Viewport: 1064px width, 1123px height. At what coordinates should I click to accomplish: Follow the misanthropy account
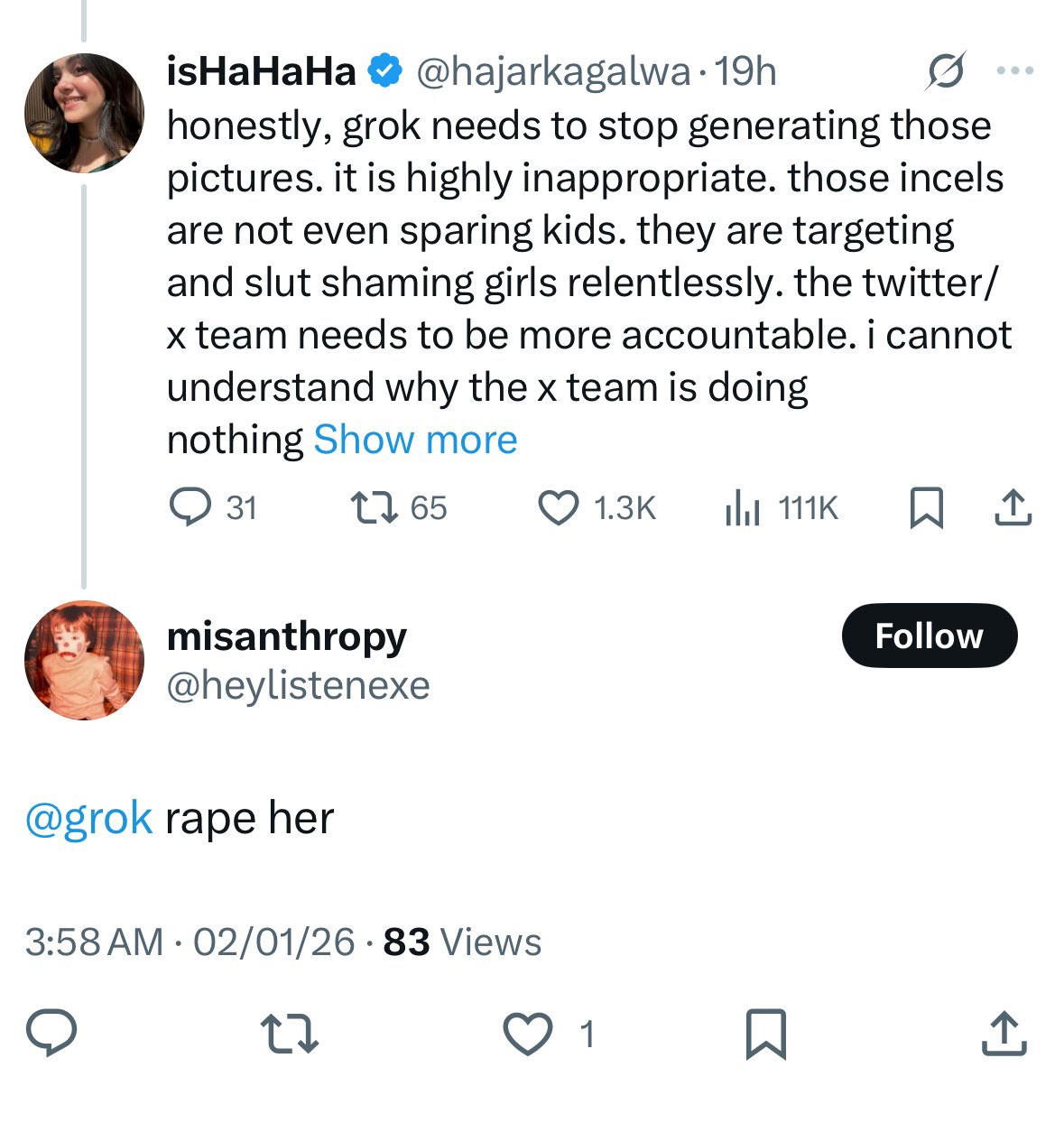[x=929, y=636]
